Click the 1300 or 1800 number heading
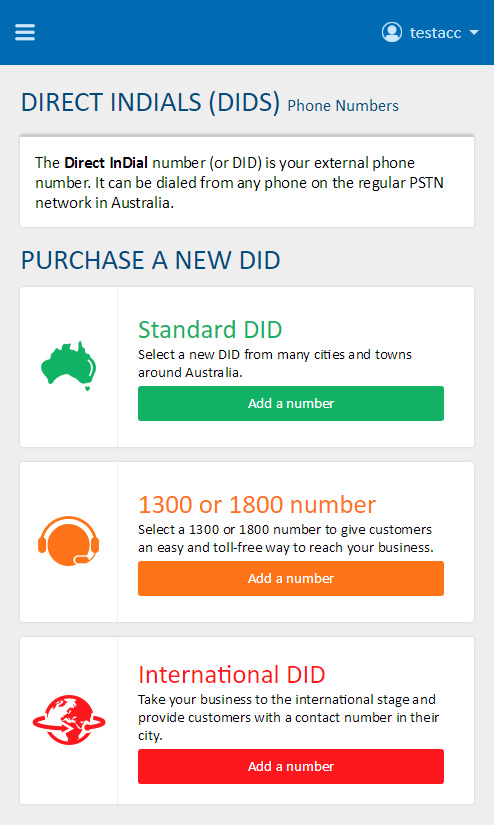This screenshot has width=494, height=825. pyautogui.click(x=257, y=505)
